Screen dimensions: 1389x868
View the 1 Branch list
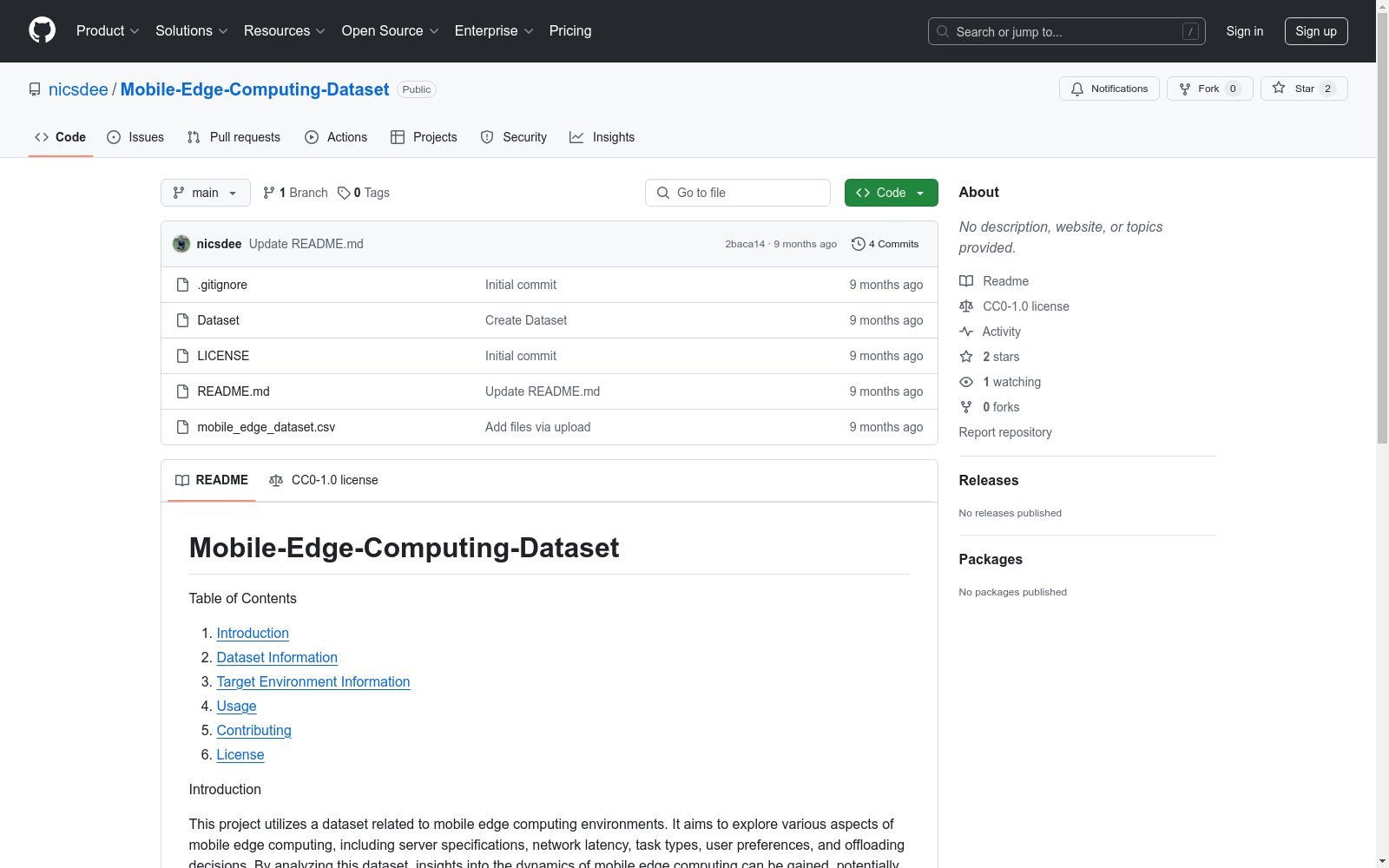click(x=295, y=193)
